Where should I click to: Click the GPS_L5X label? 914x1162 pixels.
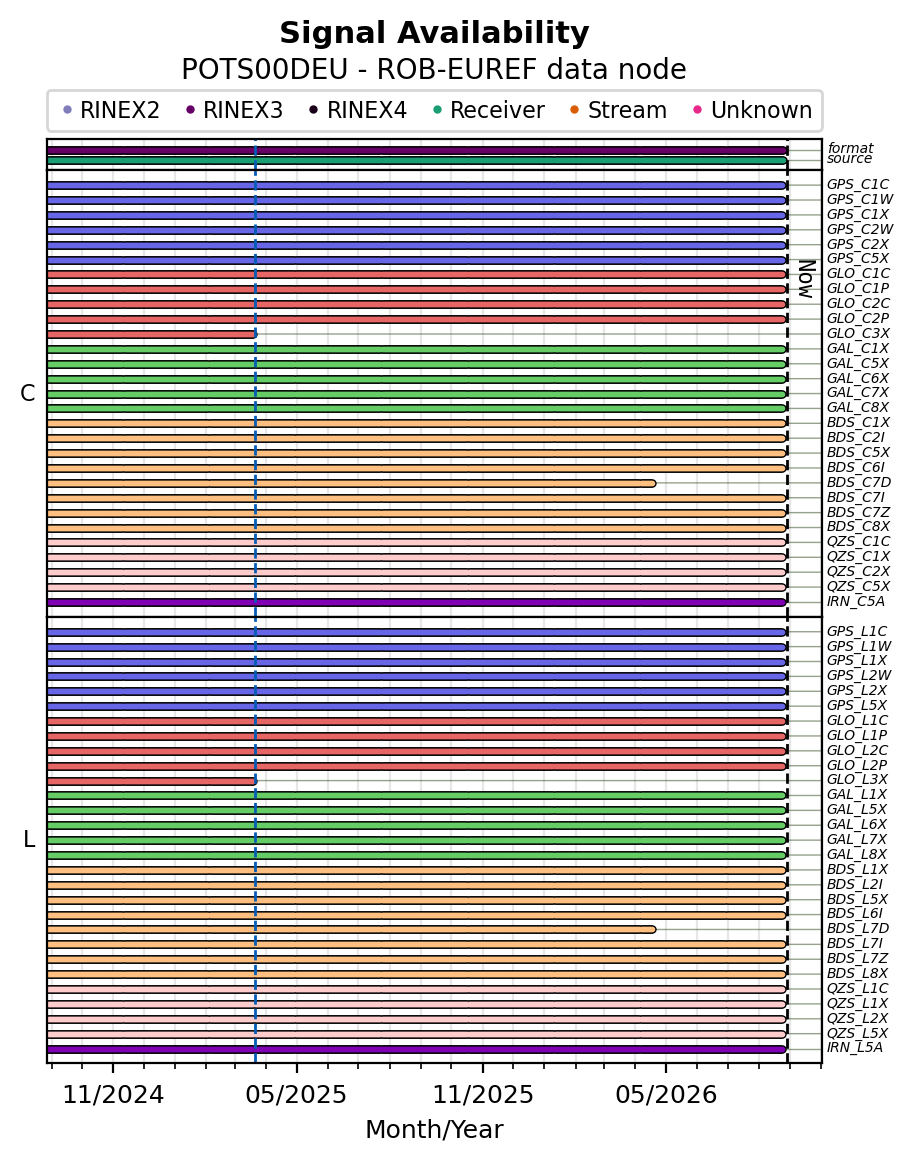857,706
